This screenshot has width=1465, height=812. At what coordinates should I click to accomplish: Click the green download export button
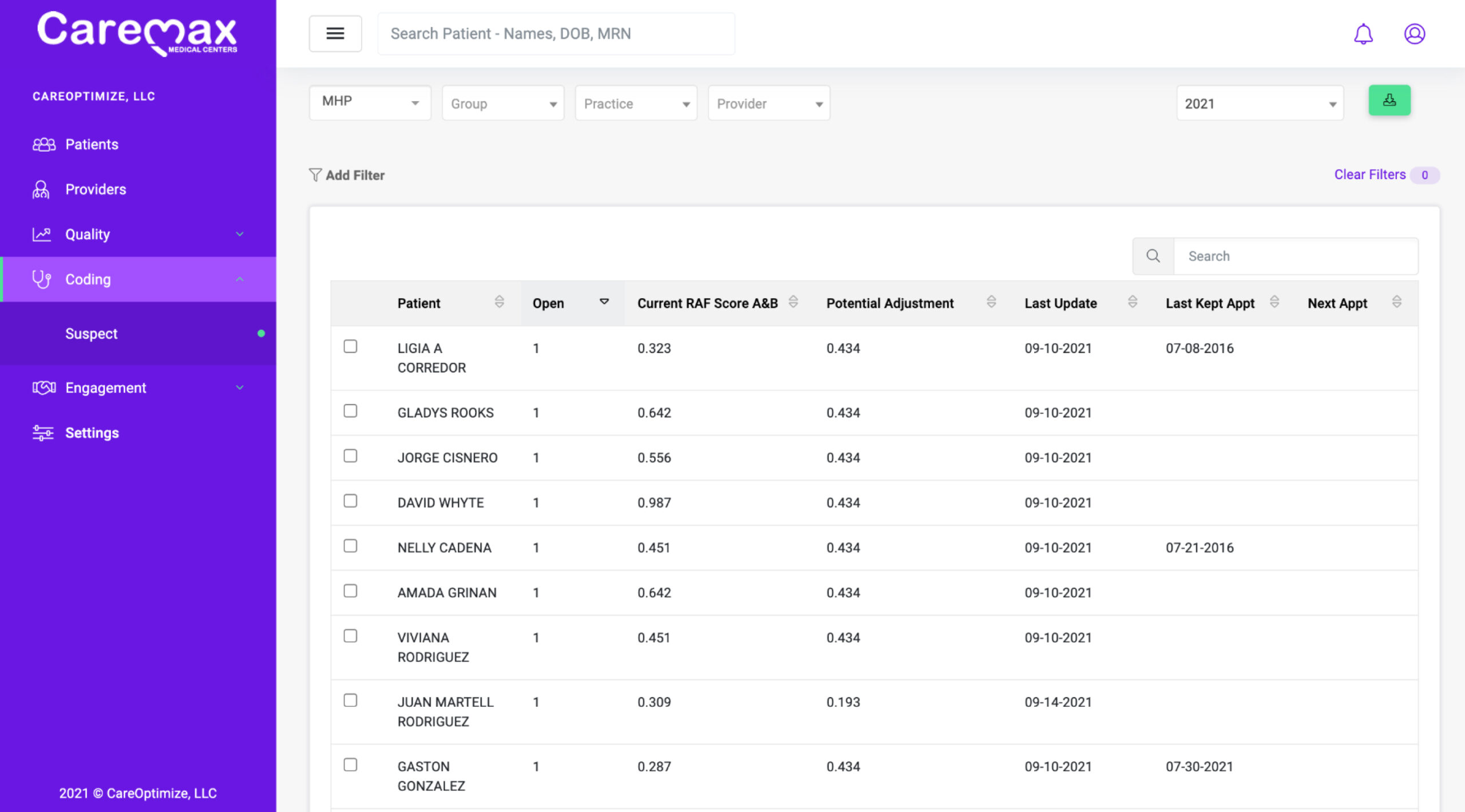pos(1389,100)
